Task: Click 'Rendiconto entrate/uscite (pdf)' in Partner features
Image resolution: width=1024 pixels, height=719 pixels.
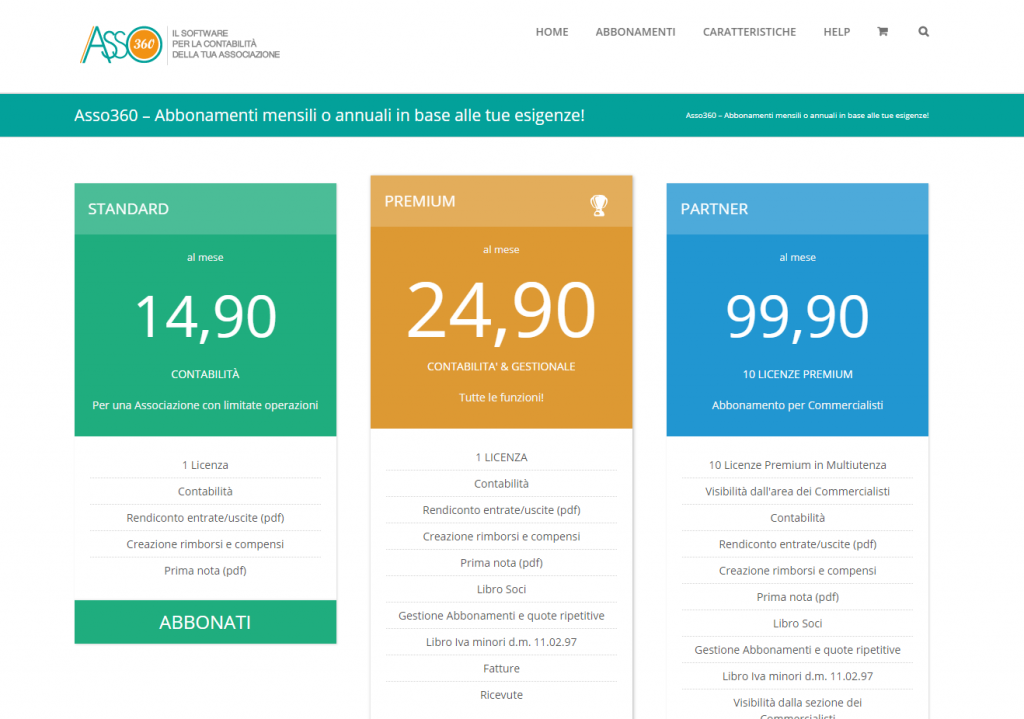Action: pyautogui.click(x=797, y=544)
